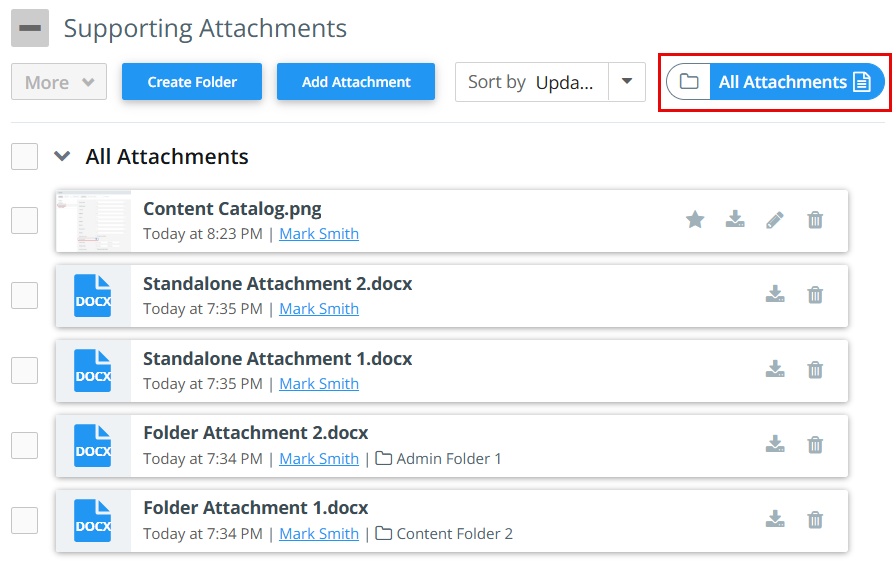Viewport: 892px width, 561px height.
Task: Open the Sort by dropdown arrow
Action: click(x=627, y=82)
